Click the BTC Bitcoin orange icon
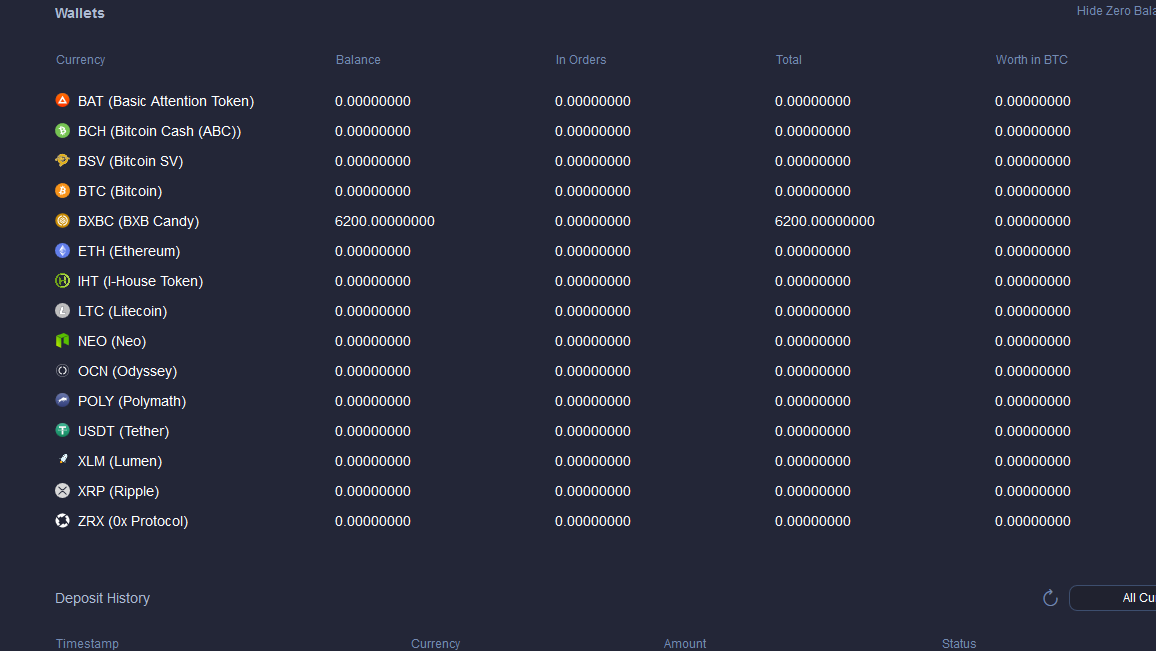This screenshot has height=651, width=1156. click(63, 190)
